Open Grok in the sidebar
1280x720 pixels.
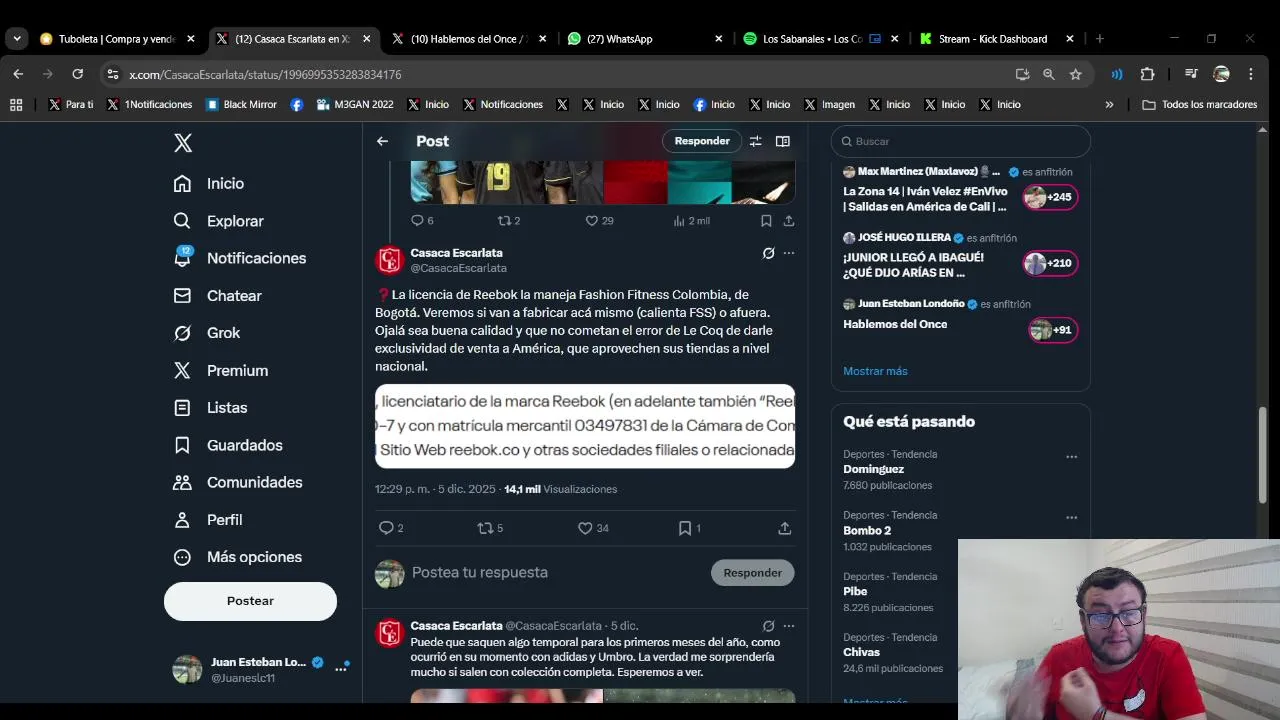(206, 333)
